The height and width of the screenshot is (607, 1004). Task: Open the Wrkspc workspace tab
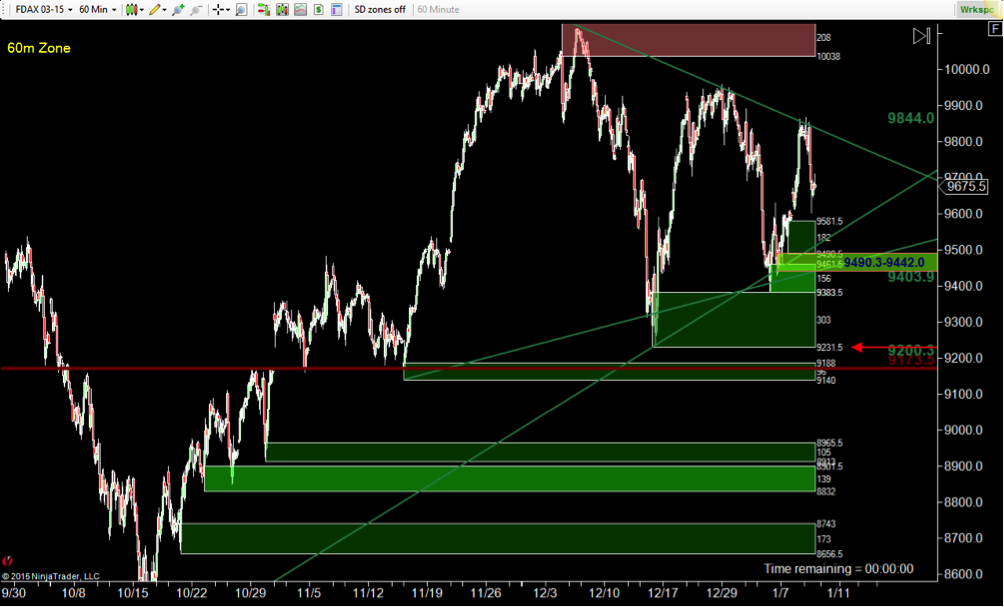point(976,10)
